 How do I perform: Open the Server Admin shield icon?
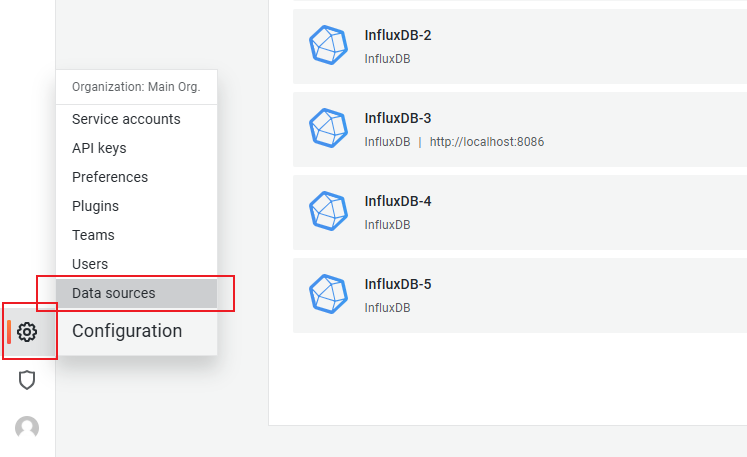point(27,380)
